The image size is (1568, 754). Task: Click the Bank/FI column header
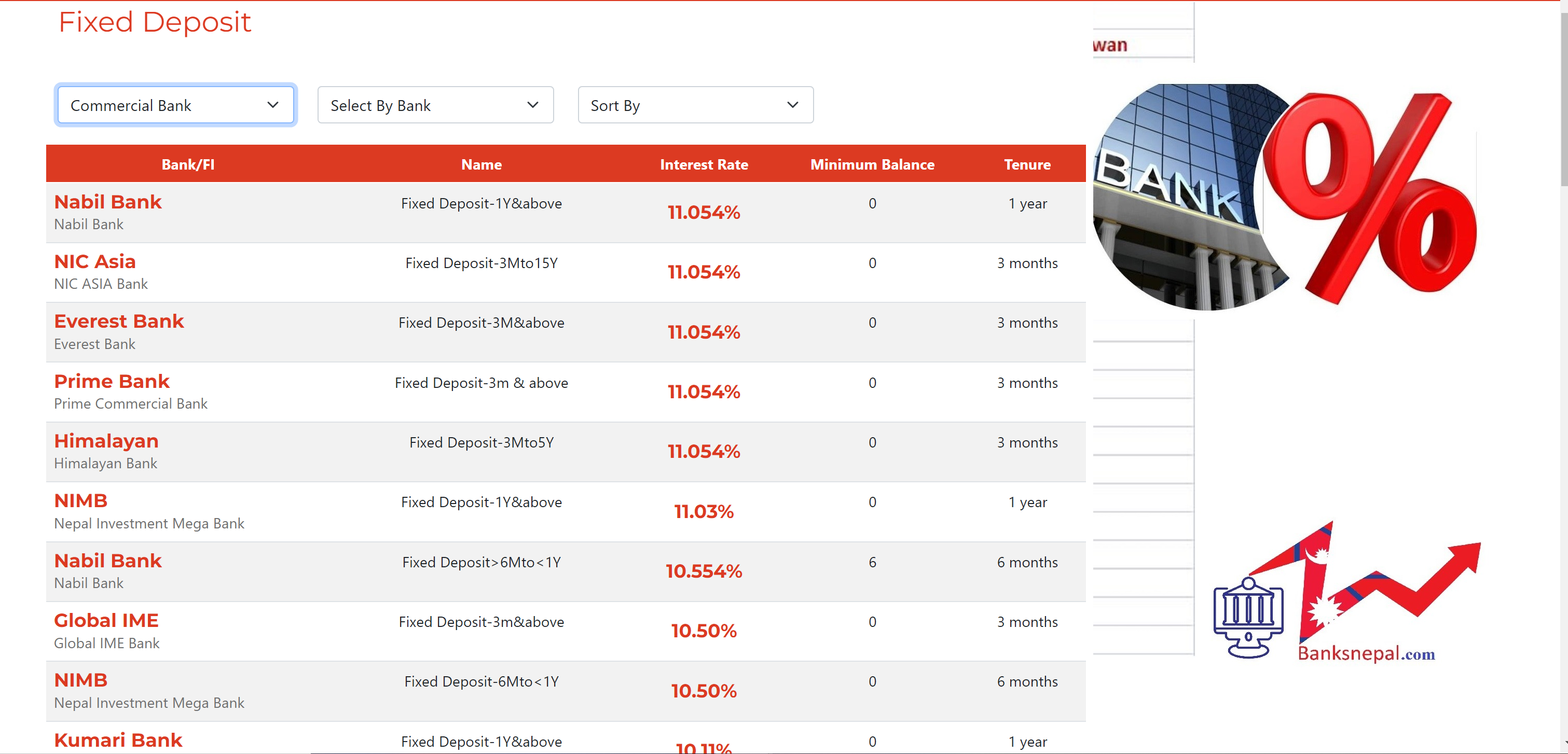point(187,164)
